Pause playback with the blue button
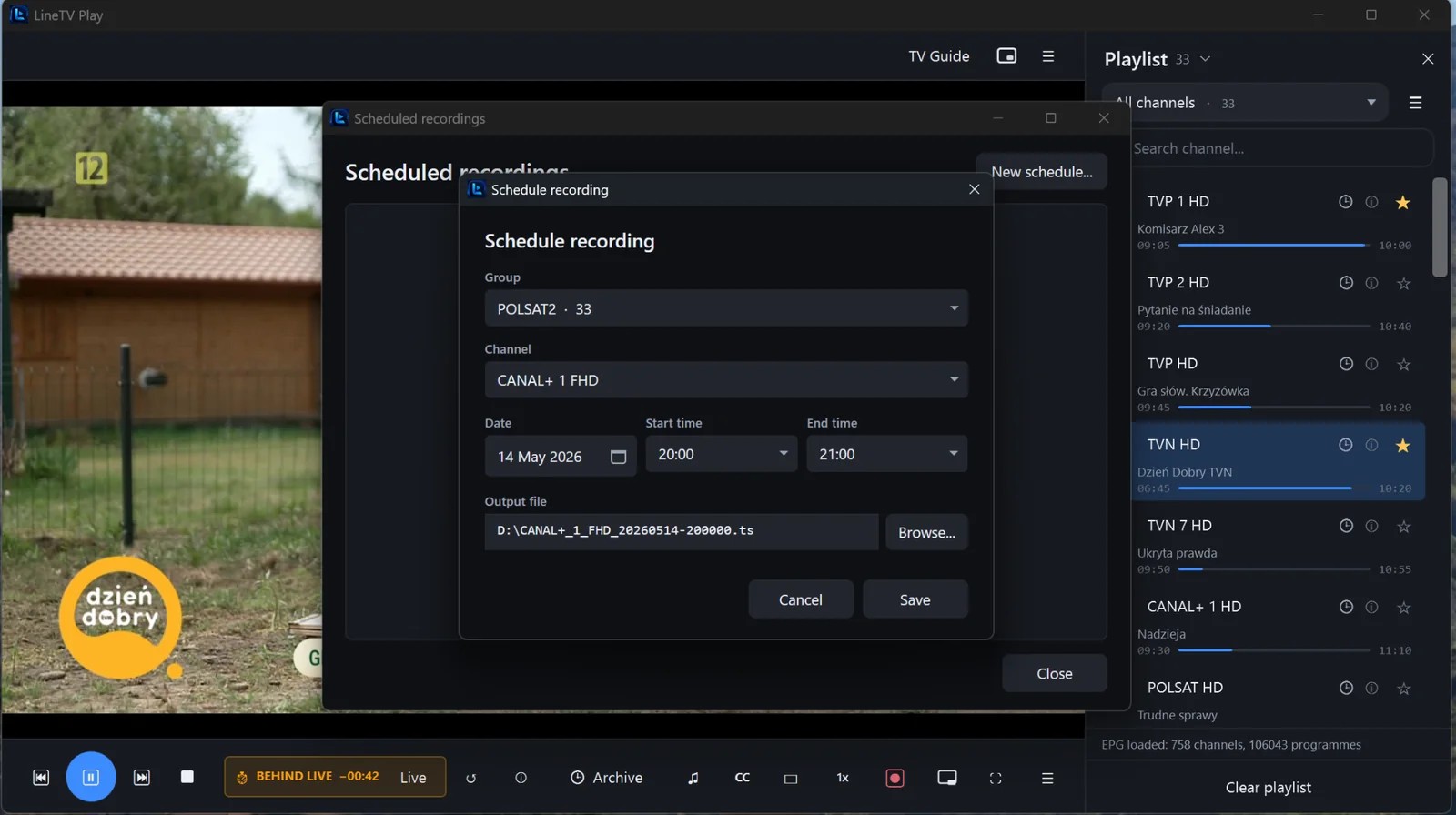1456x815 pixels. 91,777
